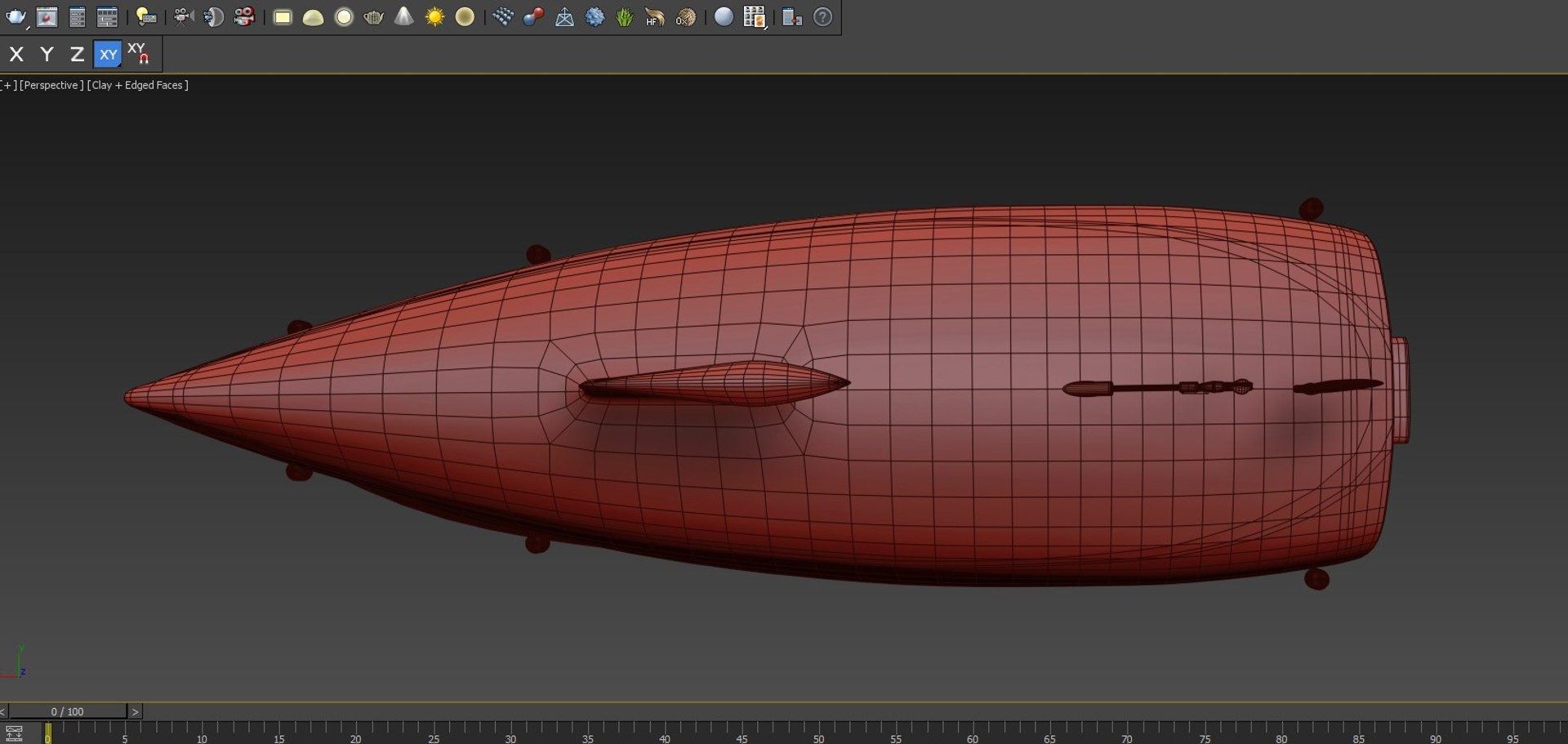Create green grass fur
This screenshot has width=1568, height=744.
(x=625, y=17)
